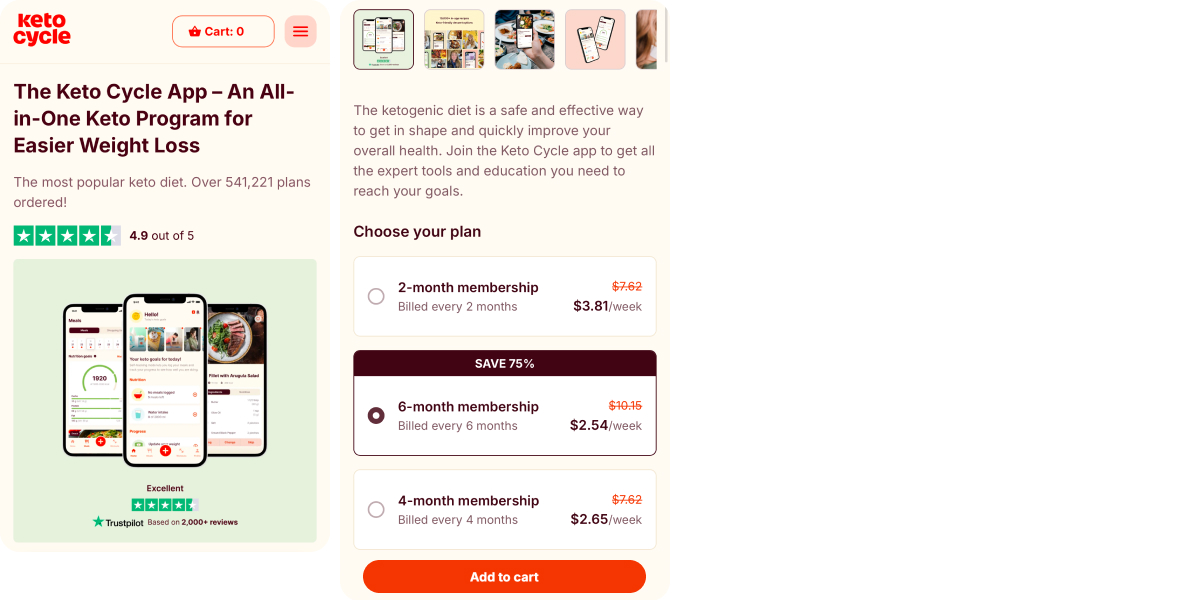
Task: Select the fourth pink phone thumbnail
Action: coord(595,39)
